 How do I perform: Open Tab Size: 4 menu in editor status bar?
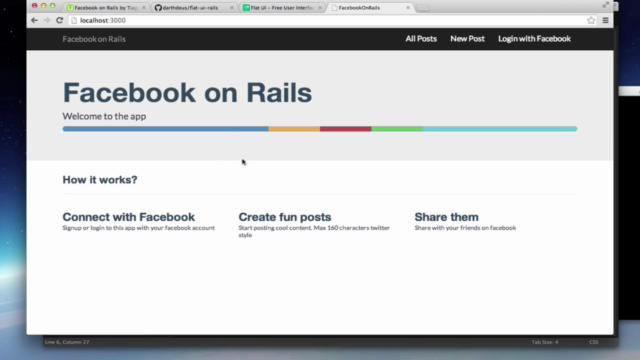pyautogui.click(x=545, y=342)
